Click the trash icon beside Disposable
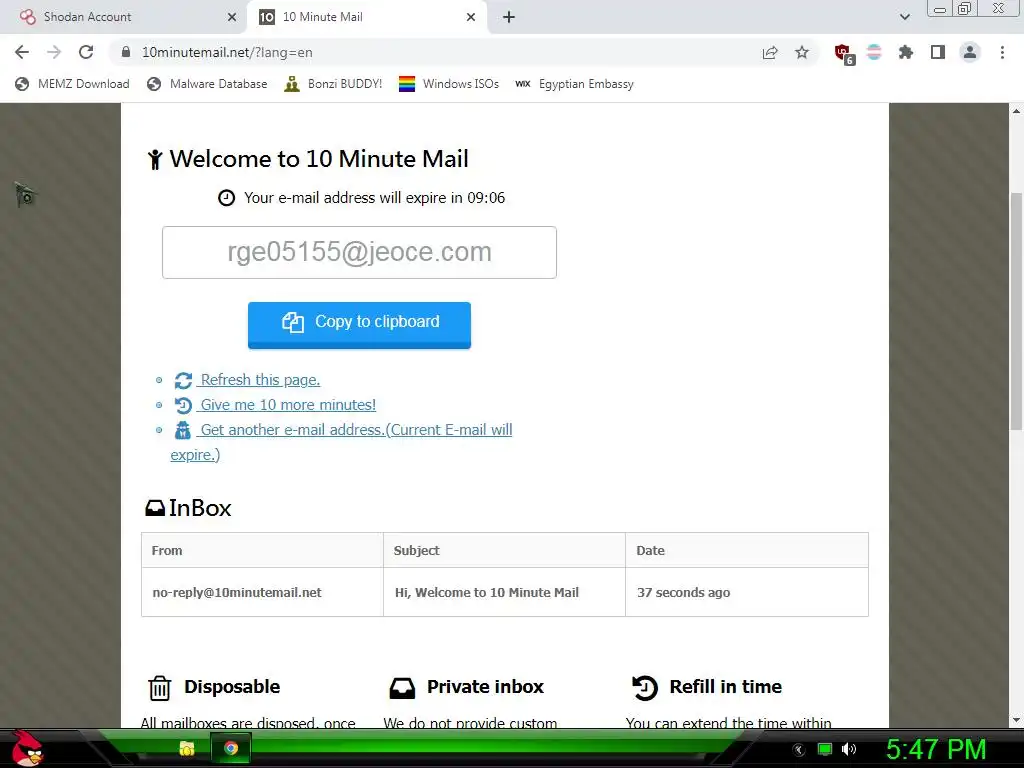Viewport: 1024px width, 768px height. coord(159,688)
